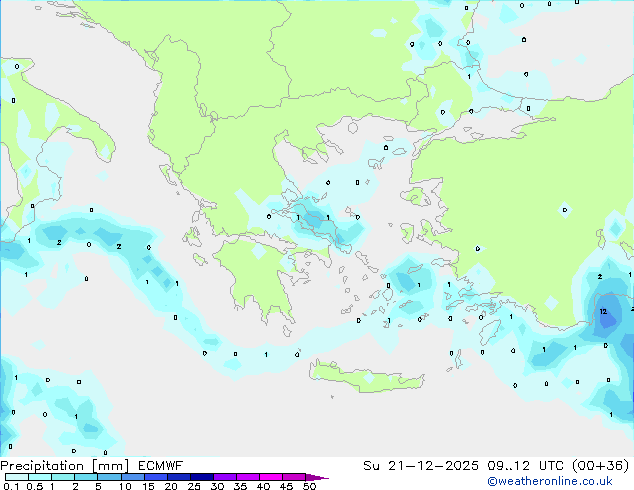Select the 30–35 mm purple legend swatch
Image resolution: width=634 pixels, height=490 pixels.
[224, 477]
